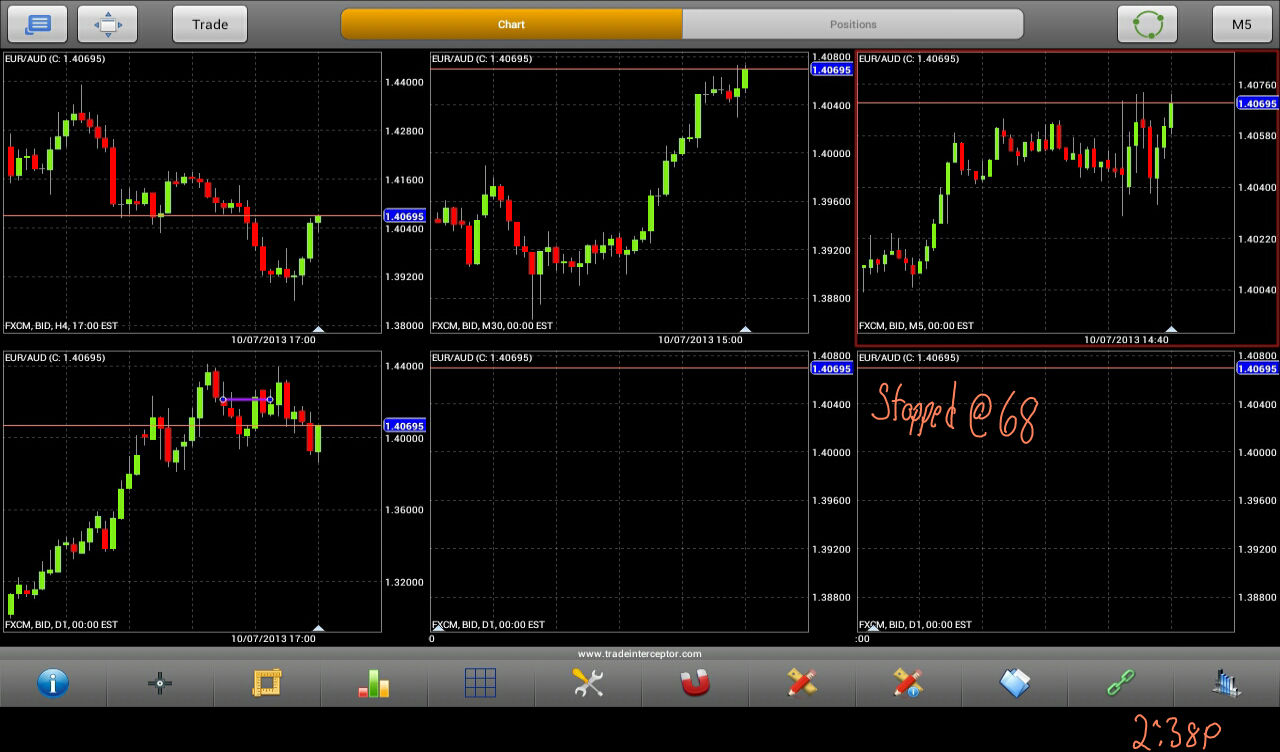Screen dimensions: 1280x752
Task: Open the chart grid layout icon
Action: (480, 683)
